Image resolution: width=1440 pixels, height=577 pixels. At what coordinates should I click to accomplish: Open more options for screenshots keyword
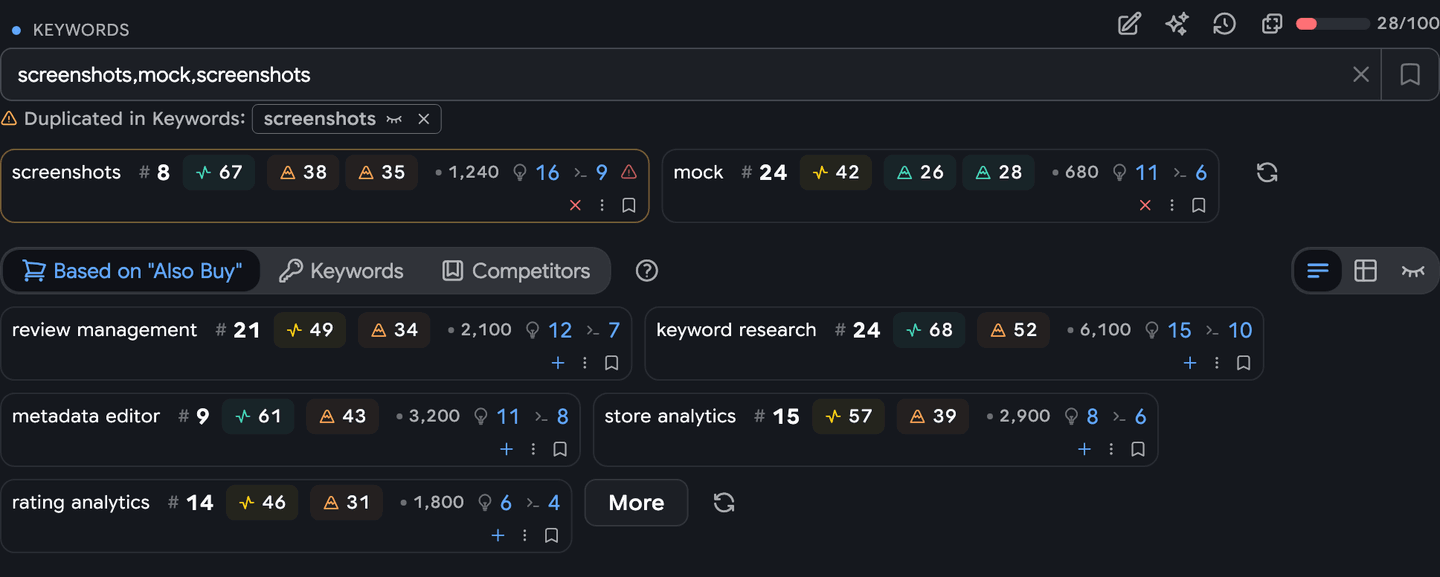[x=602, y=205]
